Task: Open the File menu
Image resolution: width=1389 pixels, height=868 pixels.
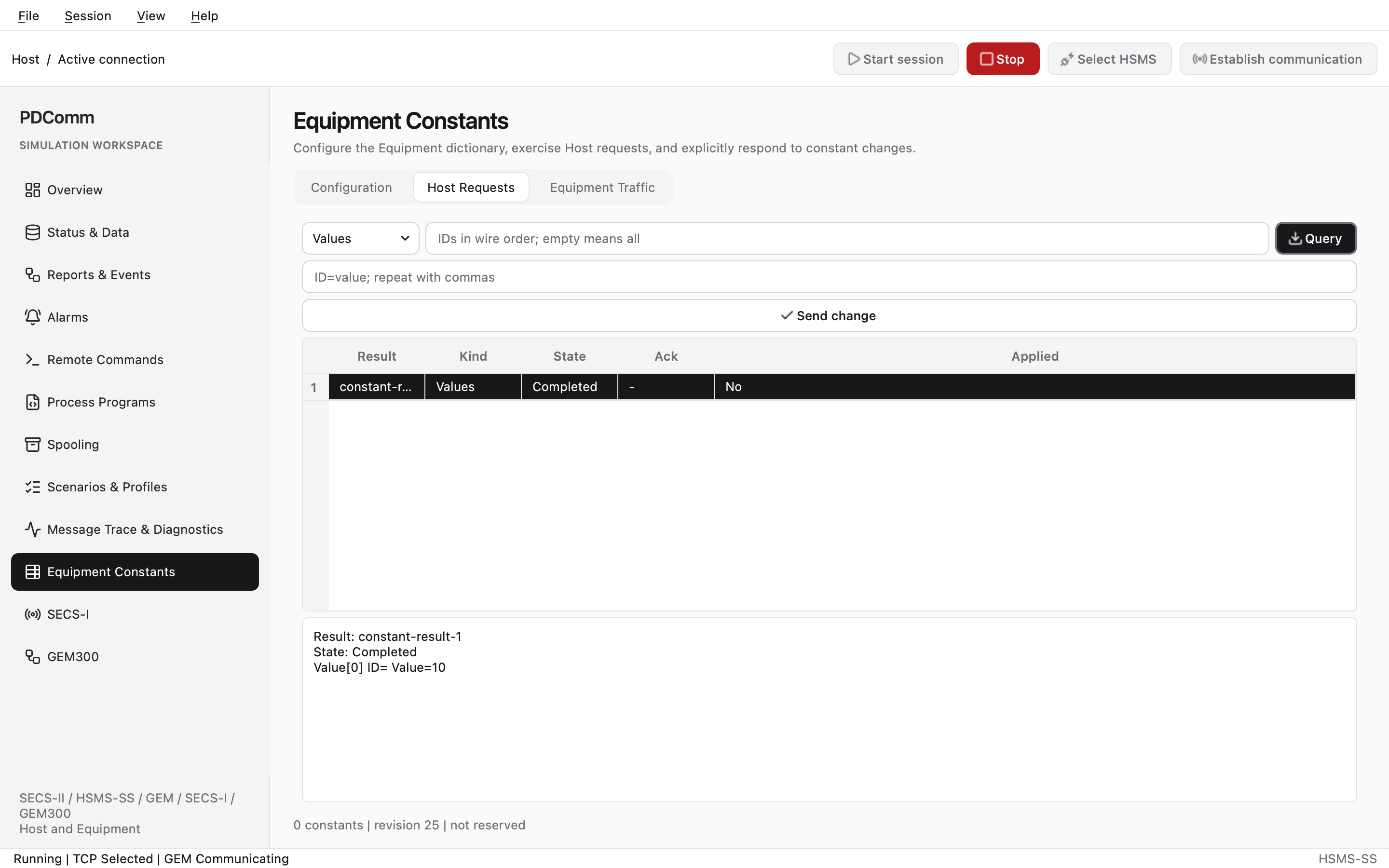Action: click(x=29, y=15)
